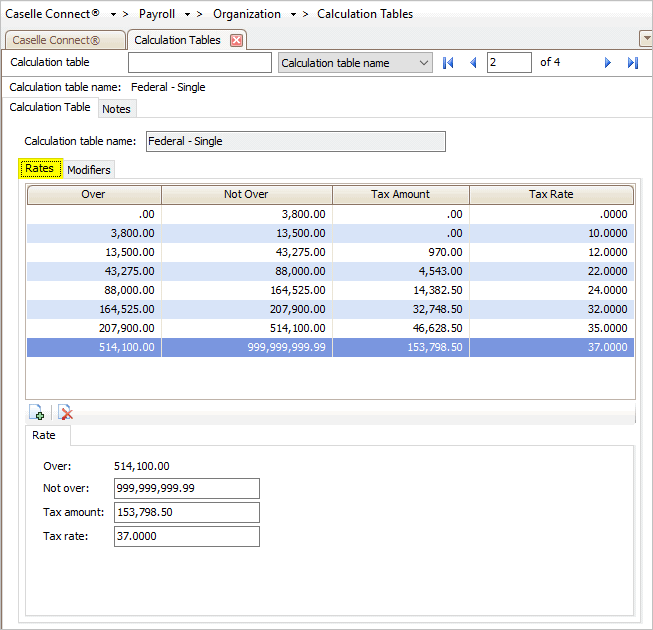The image size is (653, 630).
Task: Jump to the last calculation table record
Action: coord(632,63)
